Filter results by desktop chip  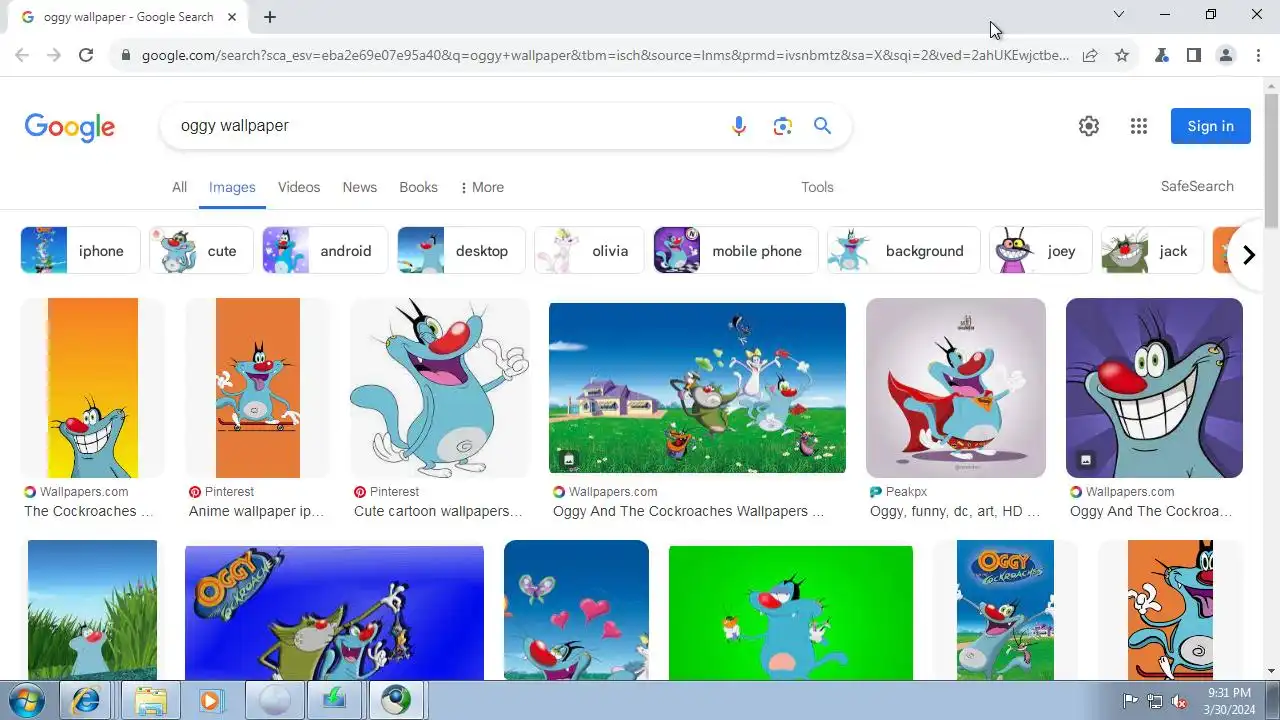pos(461,251)
